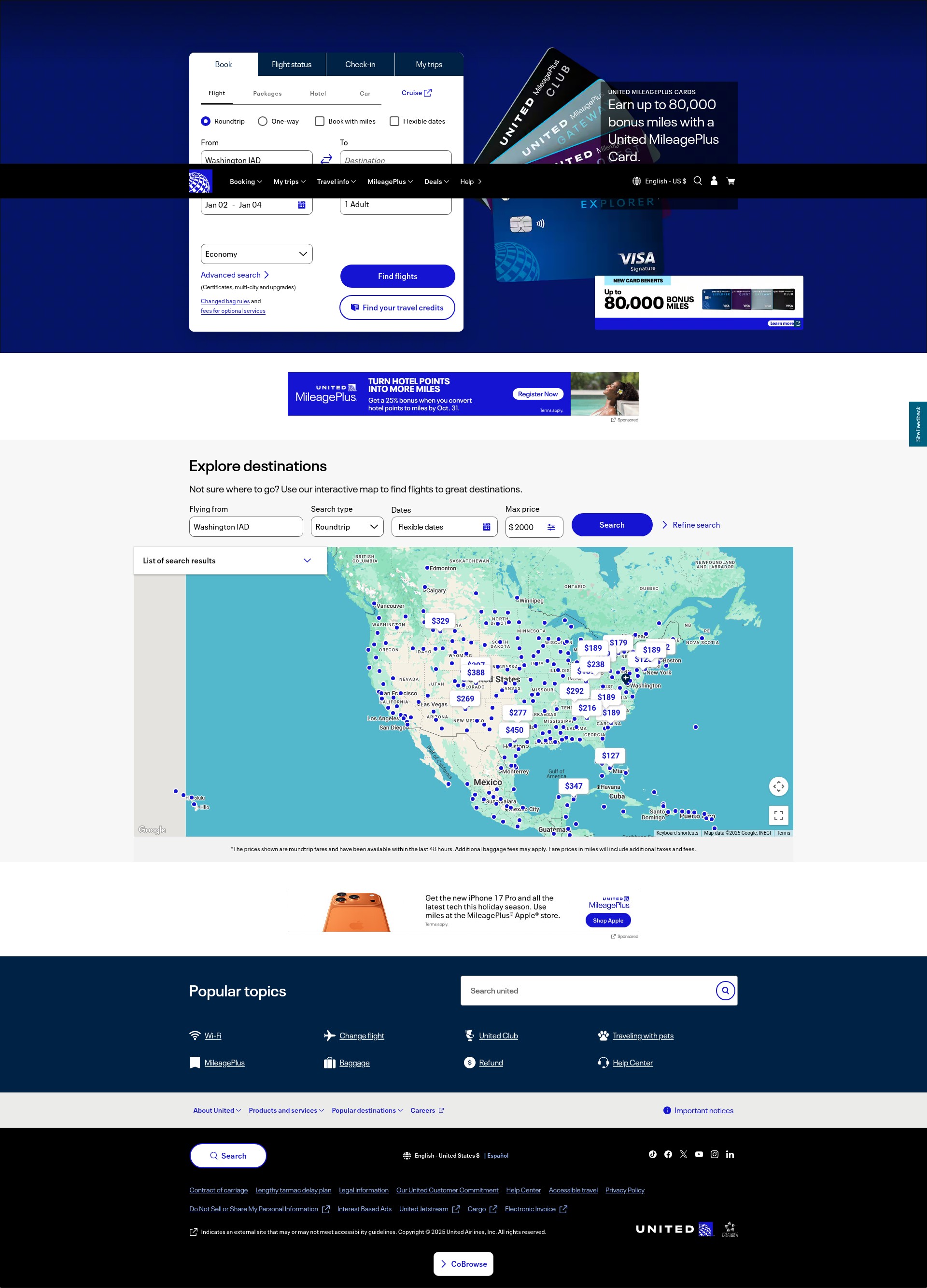Check the Book with miles box
The height and width of the screenshot is (1288, 927).
pos(320,121)
